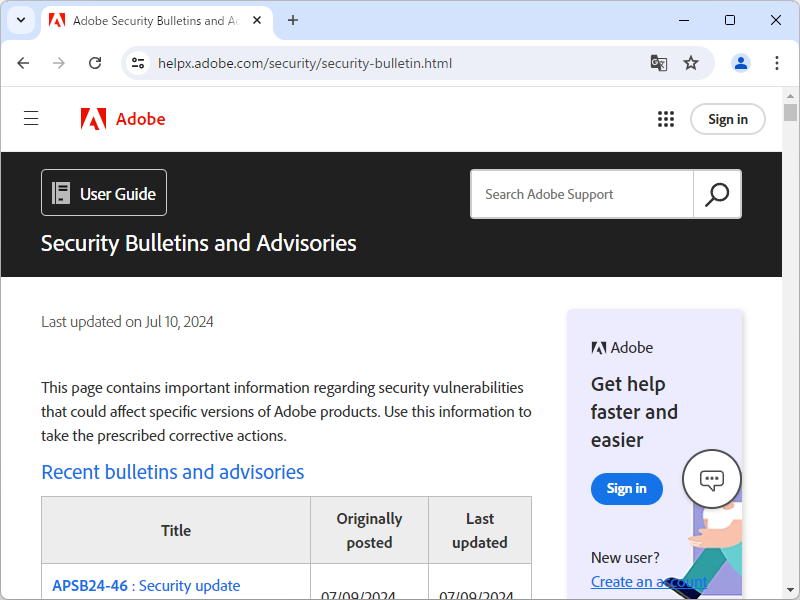View site information icon in address bar
The width and height of the screenshot is (800, 600).
point(139,63)
